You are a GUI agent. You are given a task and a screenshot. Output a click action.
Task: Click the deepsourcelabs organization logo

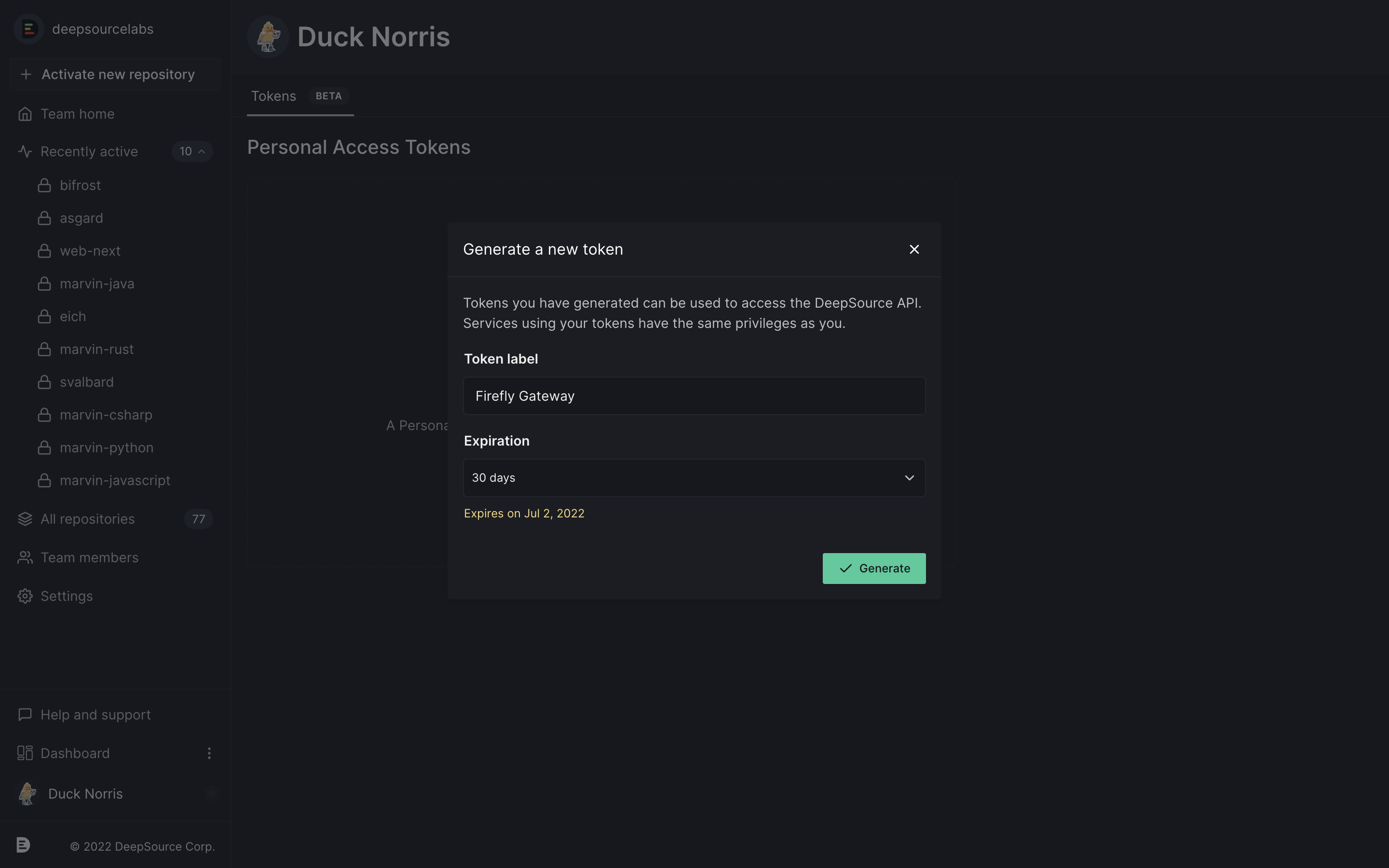[28, 29]
